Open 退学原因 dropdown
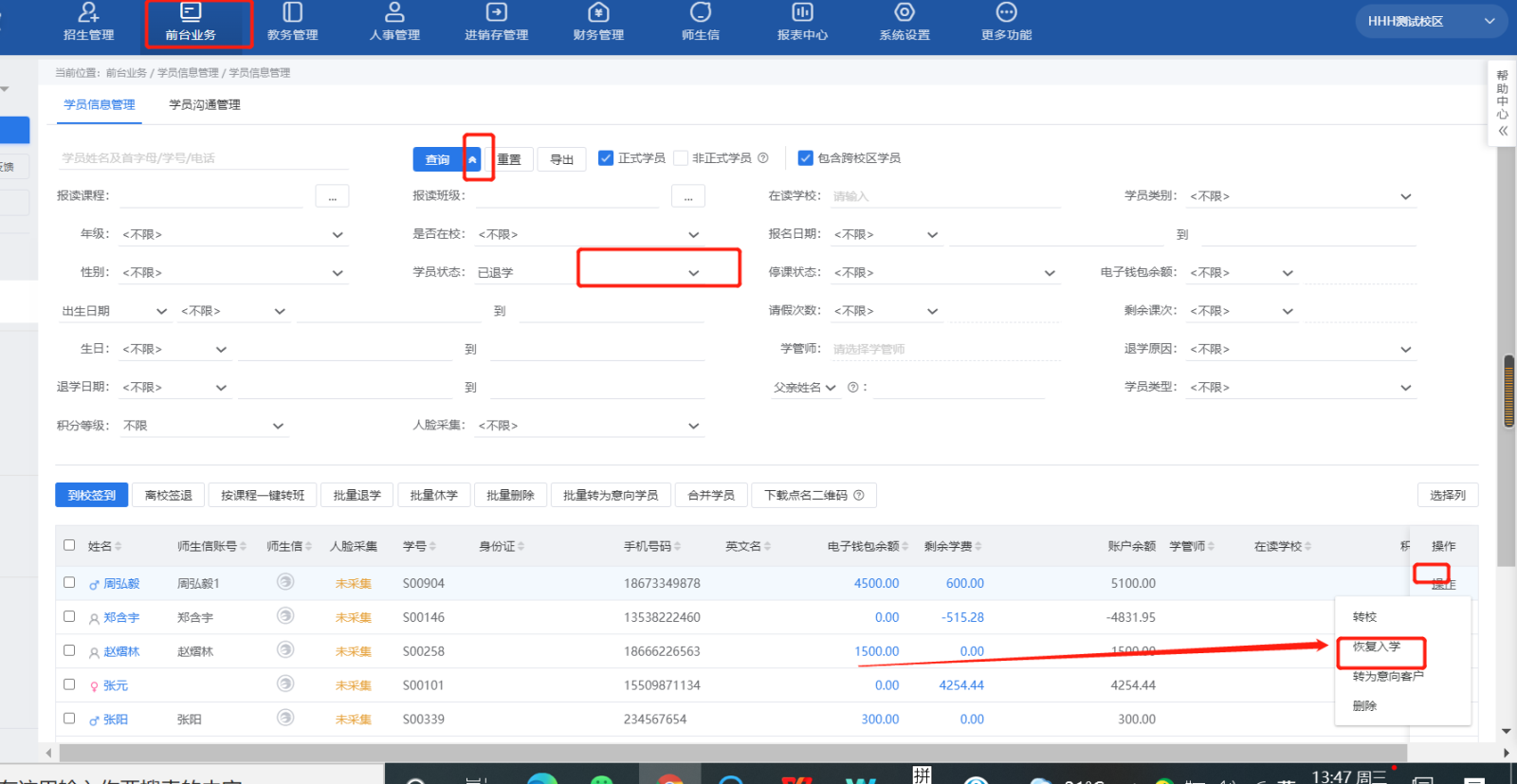1517x784 pixels. [x=1301, y=349]
